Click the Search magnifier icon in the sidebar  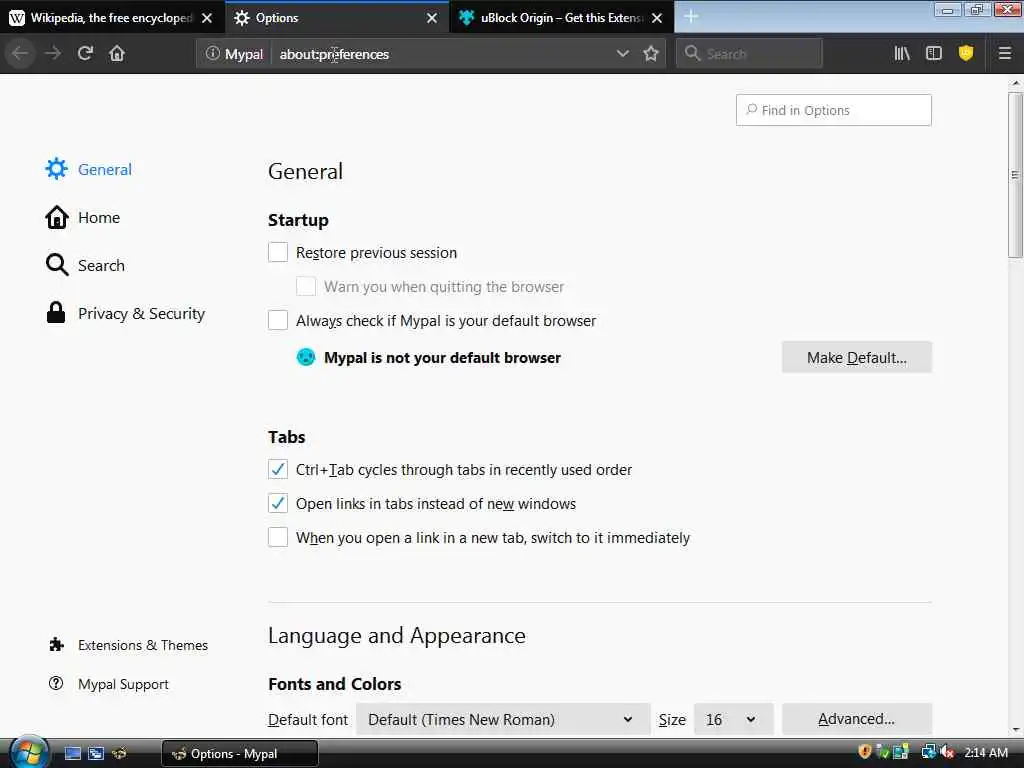click(x=57, y=265)
